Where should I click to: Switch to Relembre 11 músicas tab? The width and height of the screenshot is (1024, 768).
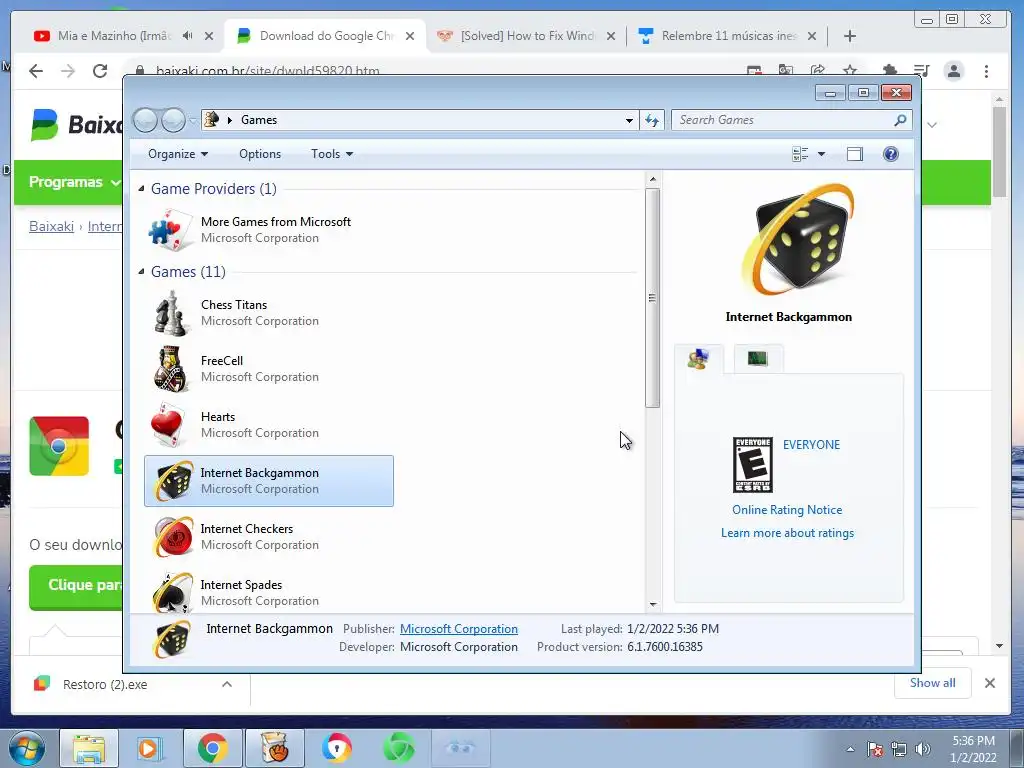[728, 36]
